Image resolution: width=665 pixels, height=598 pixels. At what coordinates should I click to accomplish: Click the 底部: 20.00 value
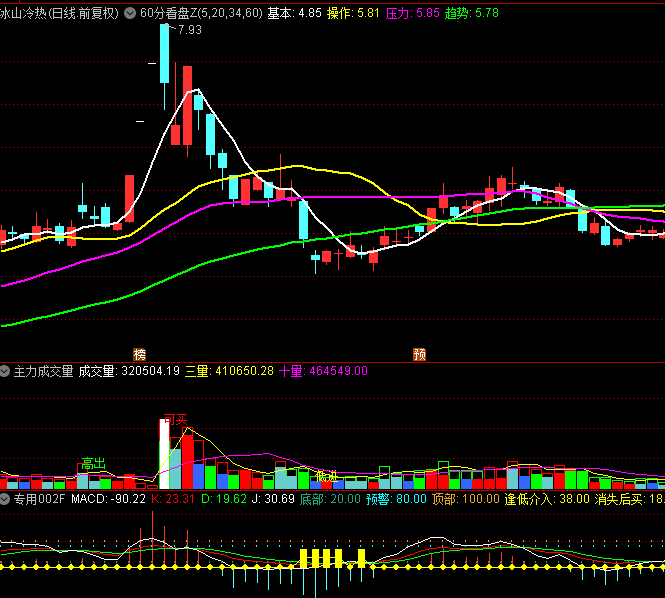[330, 499]
